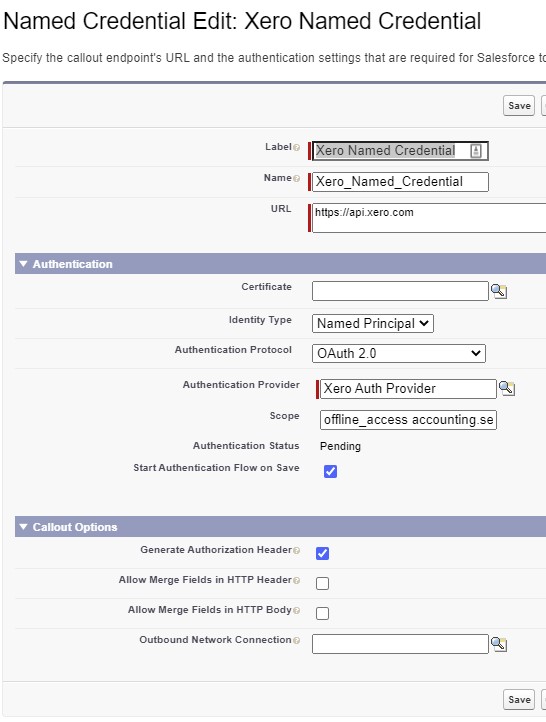Open the Identity Type dropdown

372,323
